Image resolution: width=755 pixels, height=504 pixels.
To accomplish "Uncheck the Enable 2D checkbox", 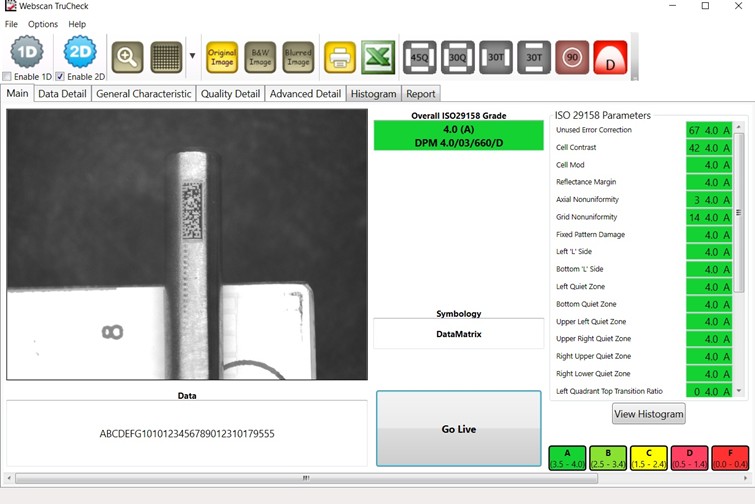I will 60,77.
